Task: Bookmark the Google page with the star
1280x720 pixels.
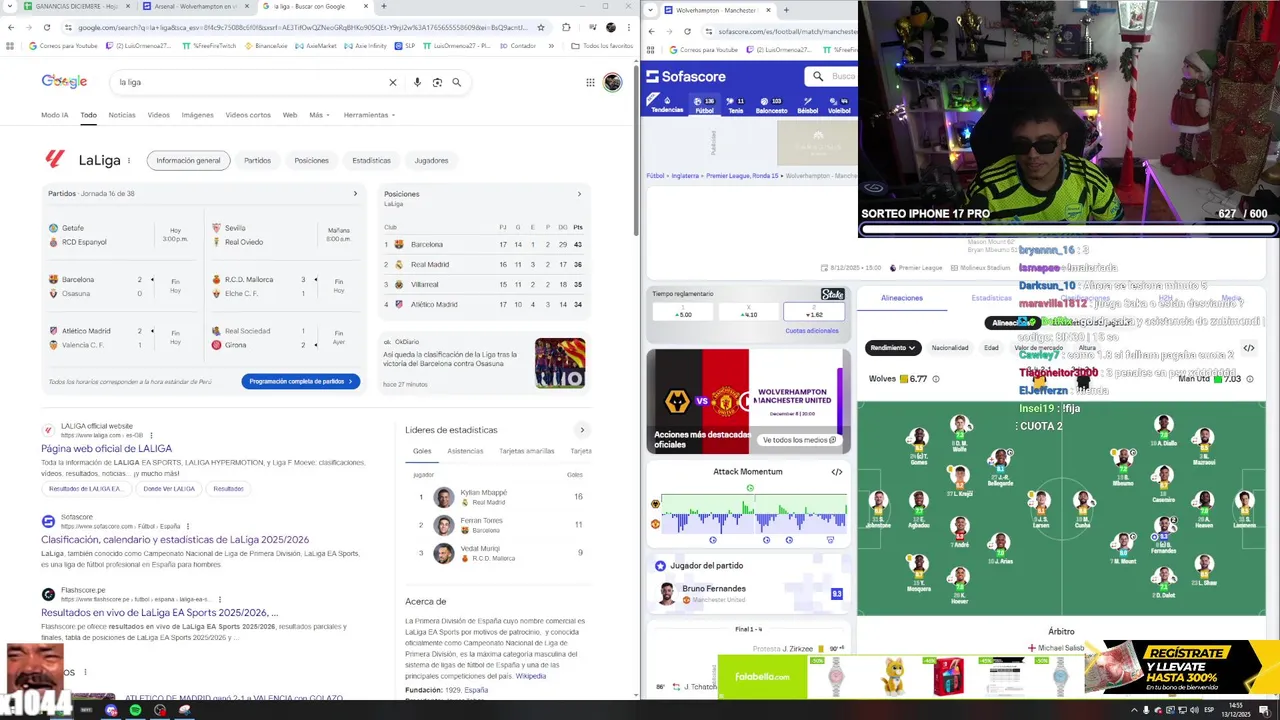Action: (x=541, y=27)
